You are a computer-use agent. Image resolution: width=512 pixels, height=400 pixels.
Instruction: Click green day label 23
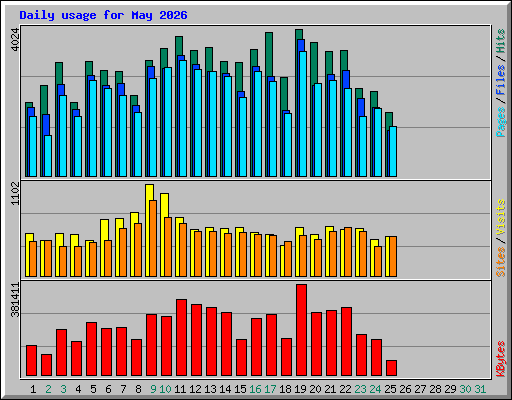(360, 389)
